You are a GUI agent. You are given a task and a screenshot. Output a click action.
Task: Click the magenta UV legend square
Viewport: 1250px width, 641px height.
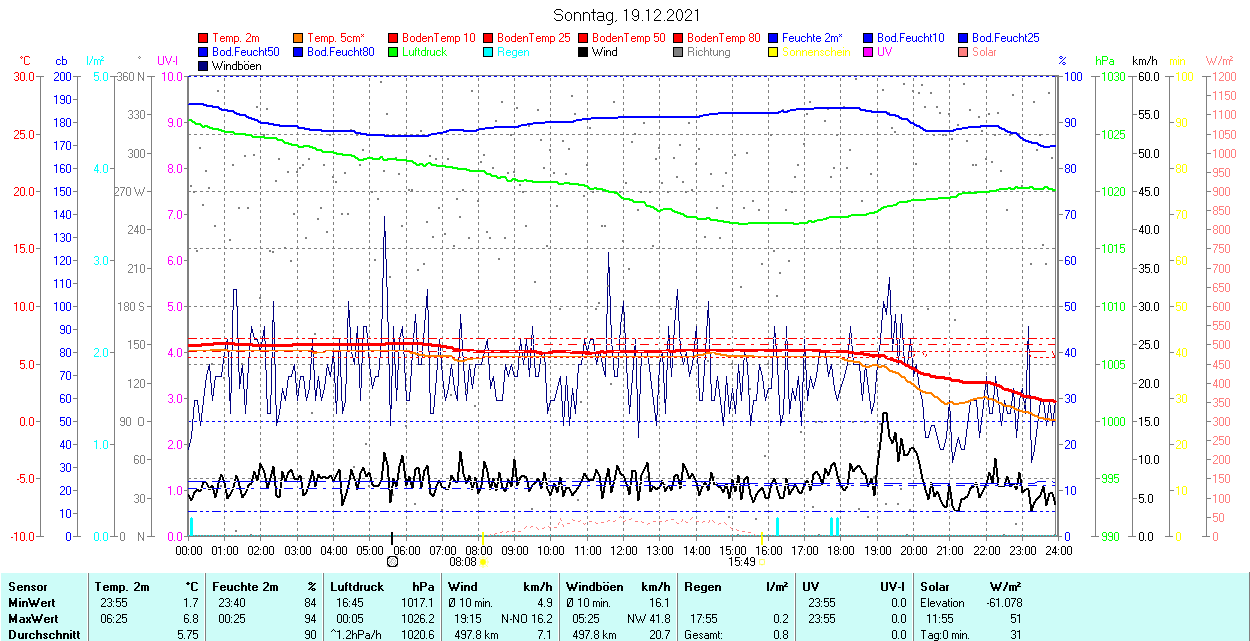click(x=870, y=52)
